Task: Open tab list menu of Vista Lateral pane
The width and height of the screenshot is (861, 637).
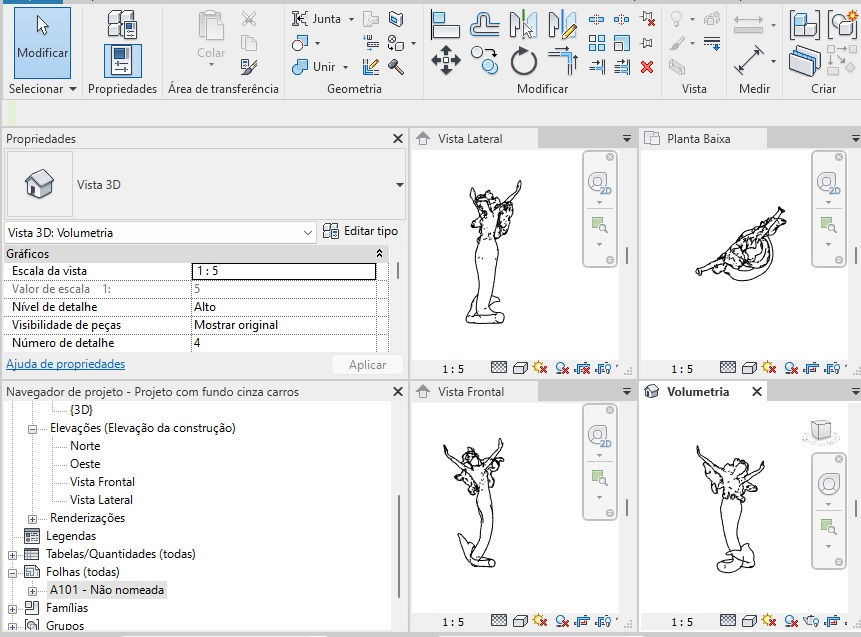Action: [627, 138]
